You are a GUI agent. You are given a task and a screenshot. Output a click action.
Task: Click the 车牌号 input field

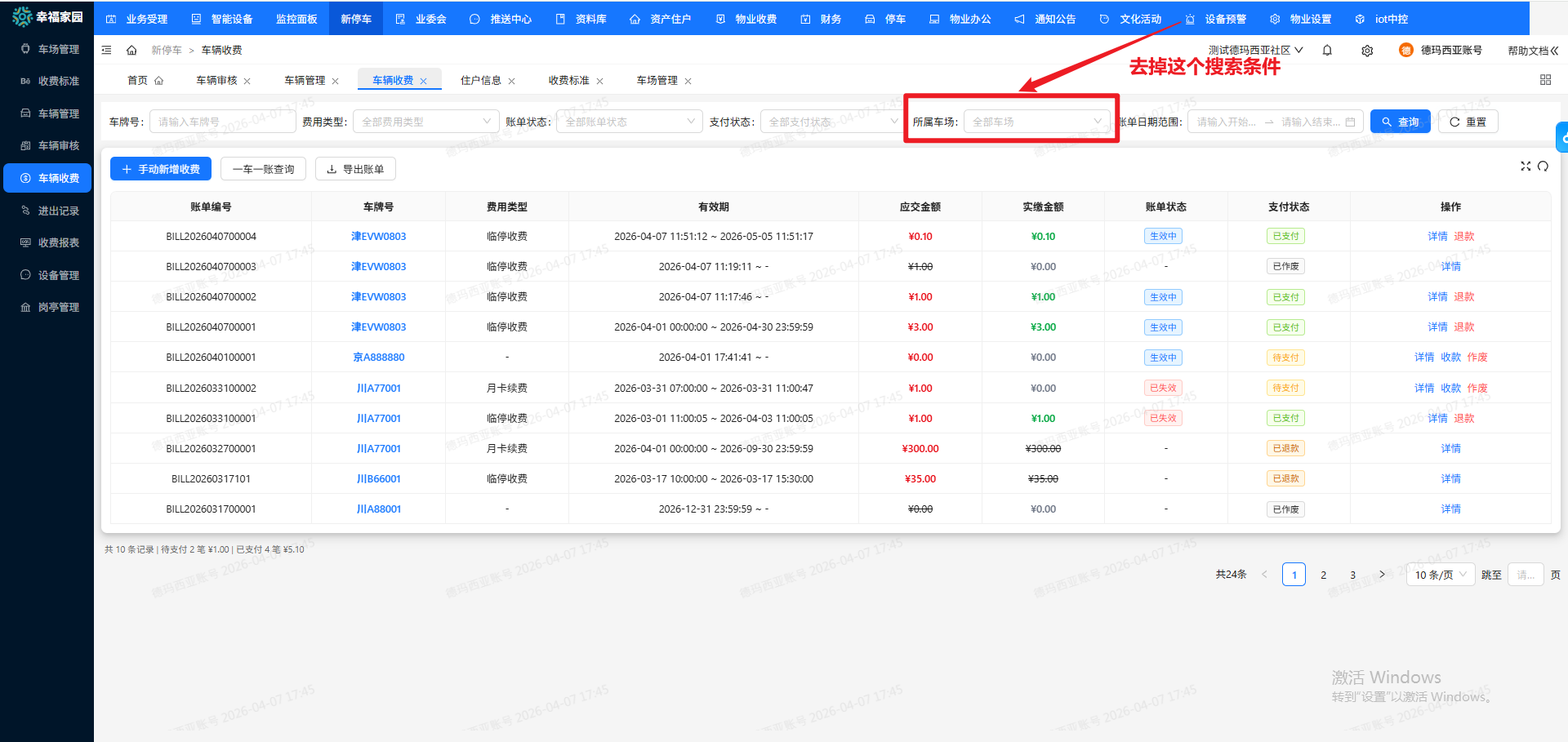click(222, 122)
